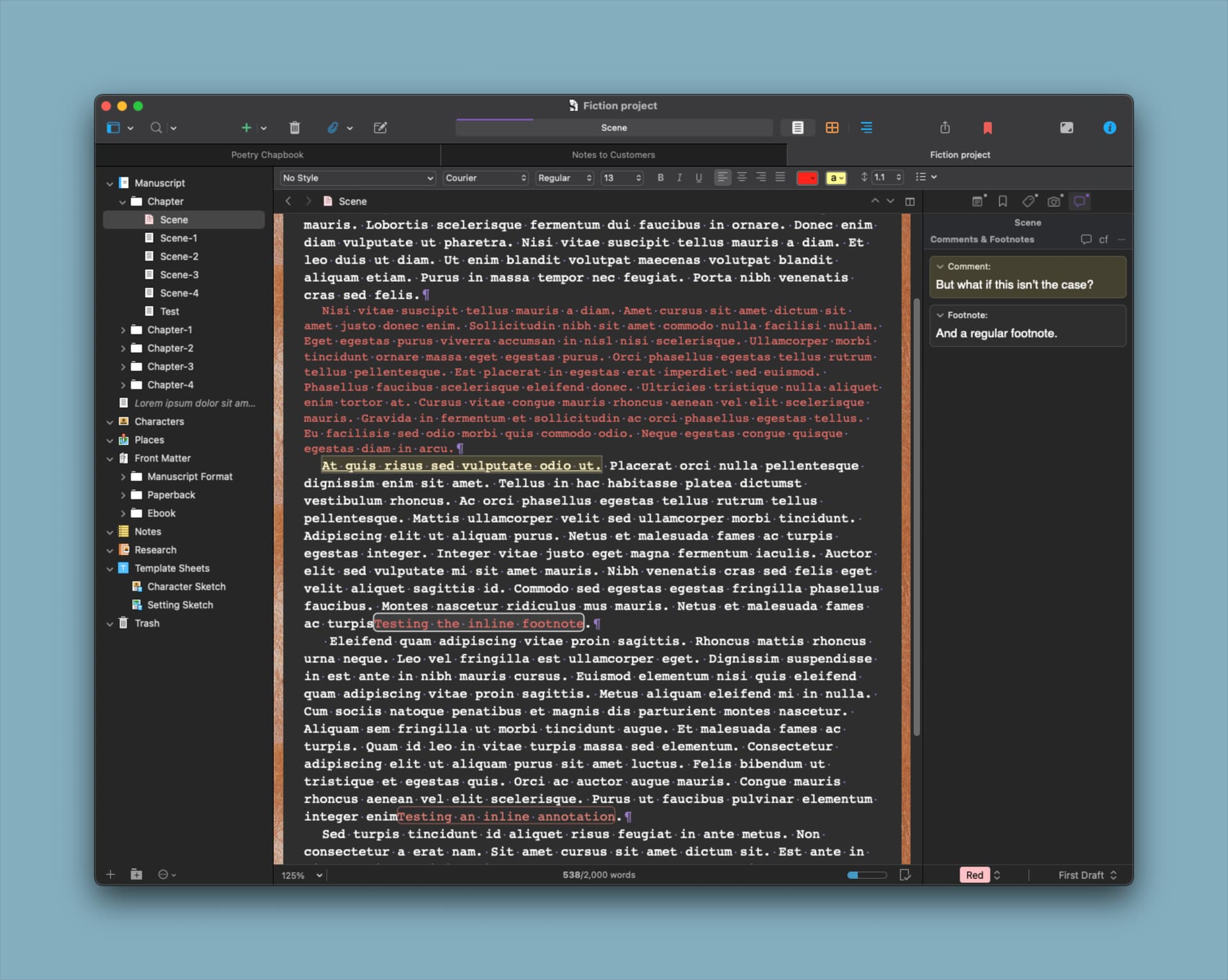This screenshot has width=1228, height=980.
Task: Open the red highlight color swatch
Action: tap(807, 178)
